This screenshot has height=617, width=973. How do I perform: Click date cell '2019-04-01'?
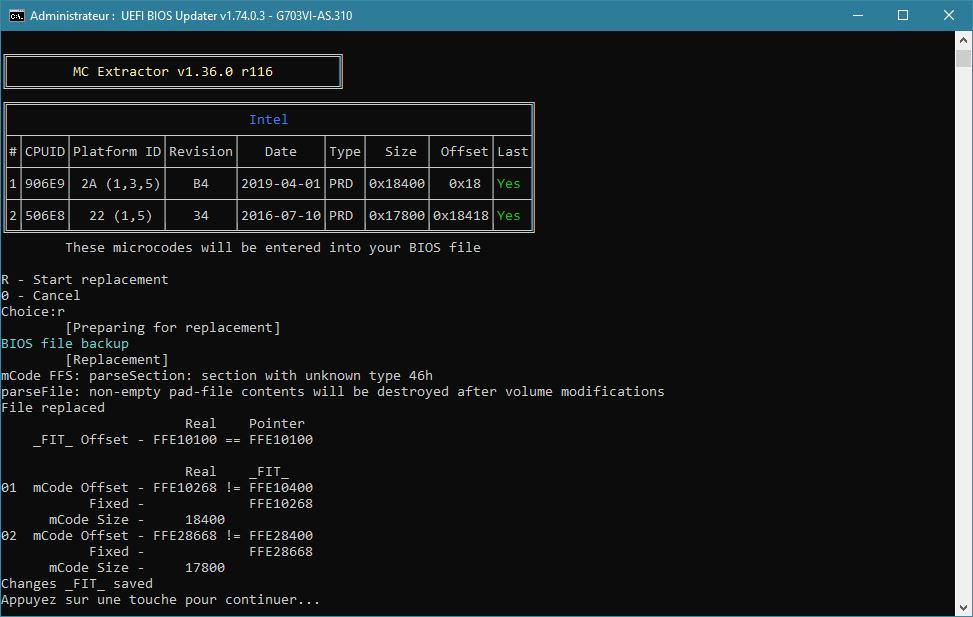[x=280, y=184]
